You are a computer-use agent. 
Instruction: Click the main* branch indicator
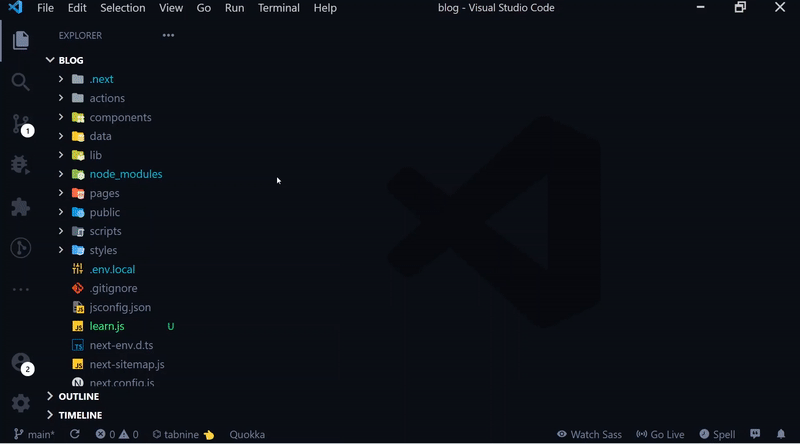(x=34, y=434)
